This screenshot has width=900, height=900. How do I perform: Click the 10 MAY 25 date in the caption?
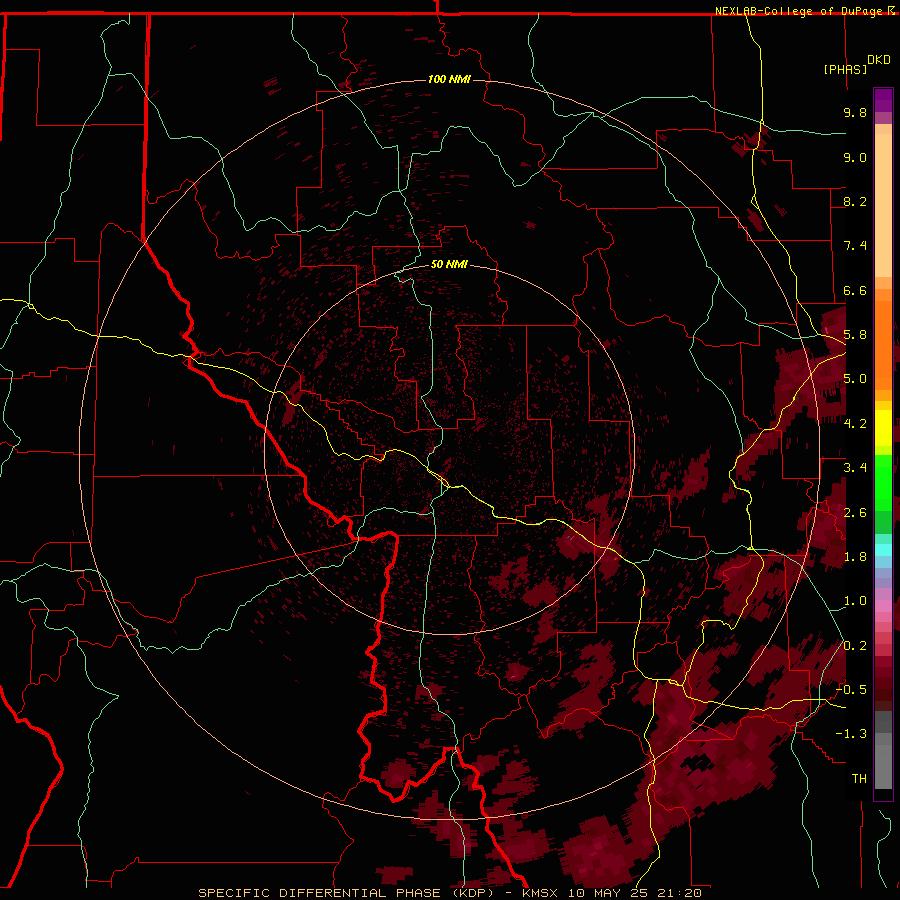point(607,893)
